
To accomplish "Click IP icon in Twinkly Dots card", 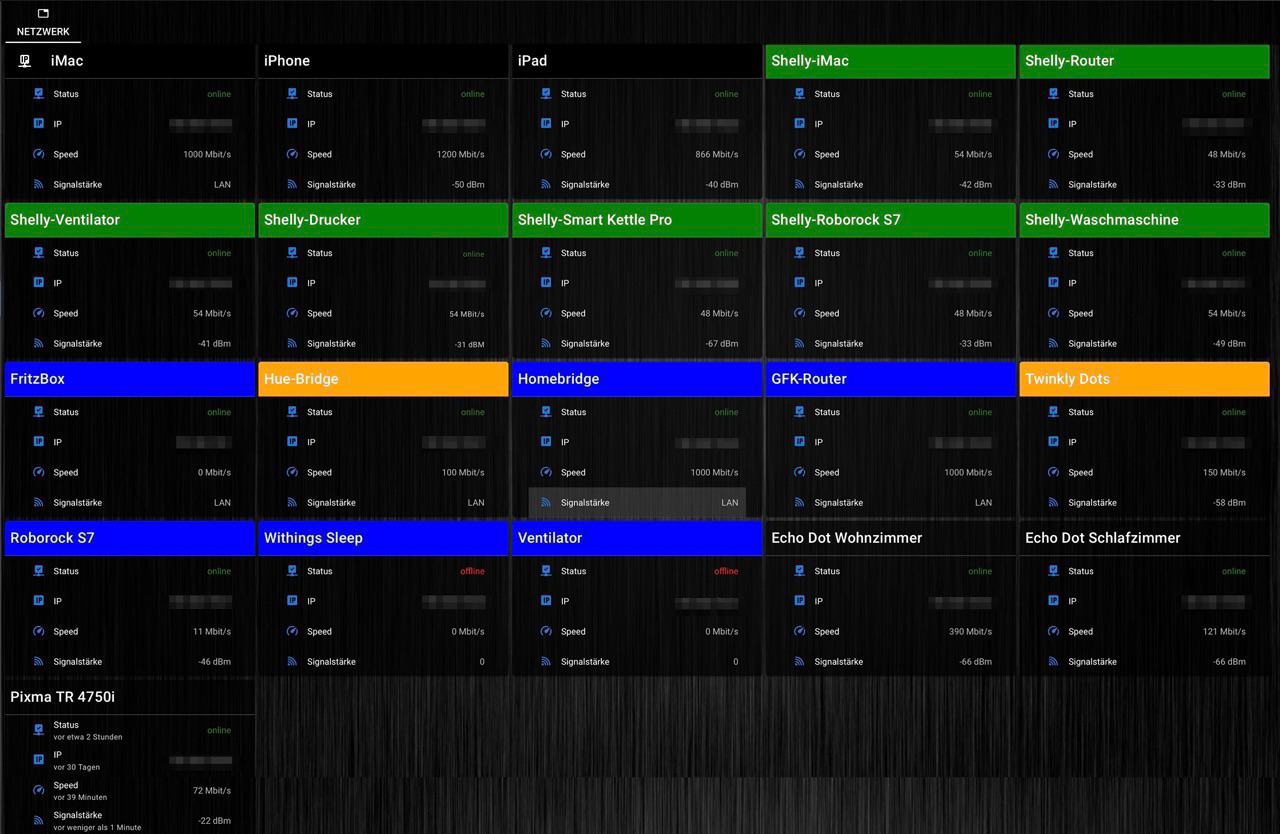I will (1054, 442).
